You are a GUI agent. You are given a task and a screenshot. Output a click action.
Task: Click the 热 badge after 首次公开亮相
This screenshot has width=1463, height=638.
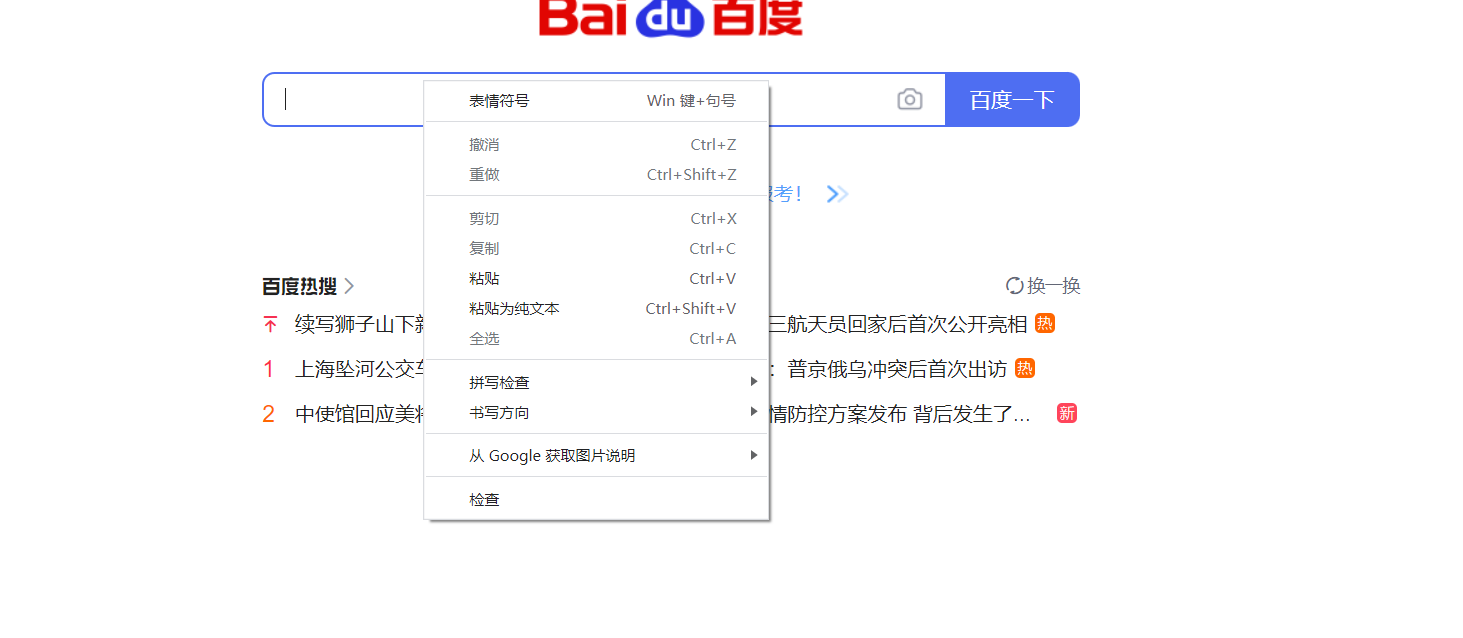[1045, 323]
